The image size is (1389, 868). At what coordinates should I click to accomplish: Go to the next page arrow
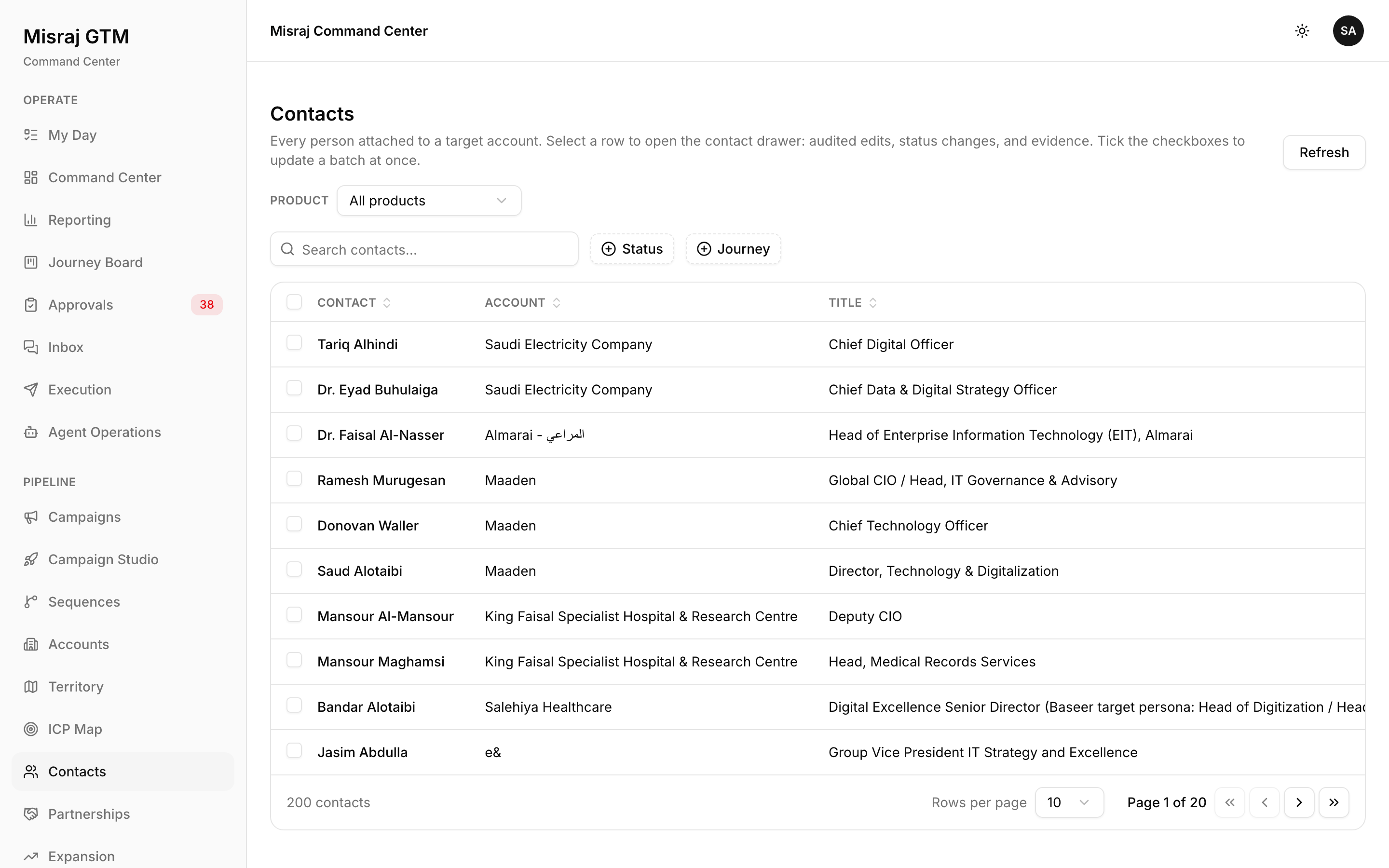click(x=1299, y=802)
